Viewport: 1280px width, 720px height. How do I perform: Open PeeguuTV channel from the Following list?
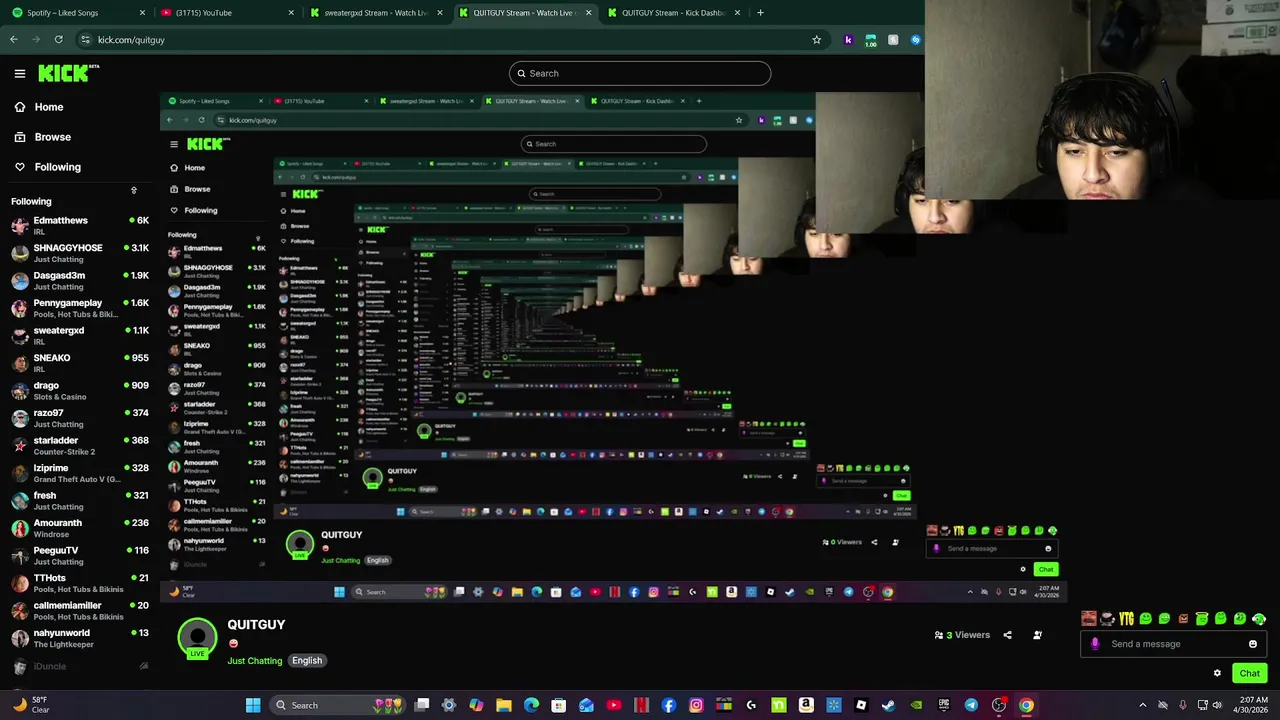pos(80,555)
